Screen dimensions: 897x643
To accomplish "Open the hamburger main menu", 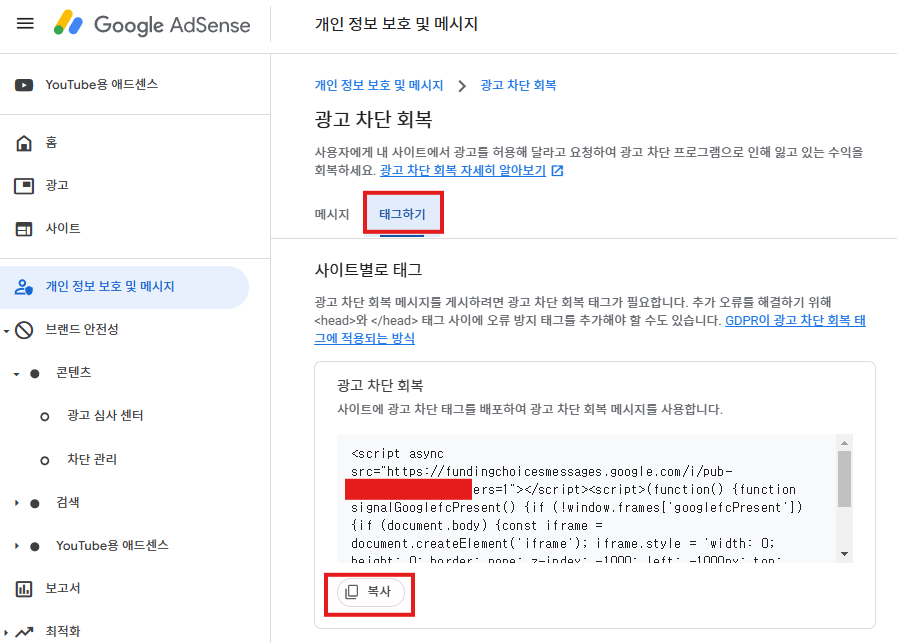I will click(x=25, y=23).
